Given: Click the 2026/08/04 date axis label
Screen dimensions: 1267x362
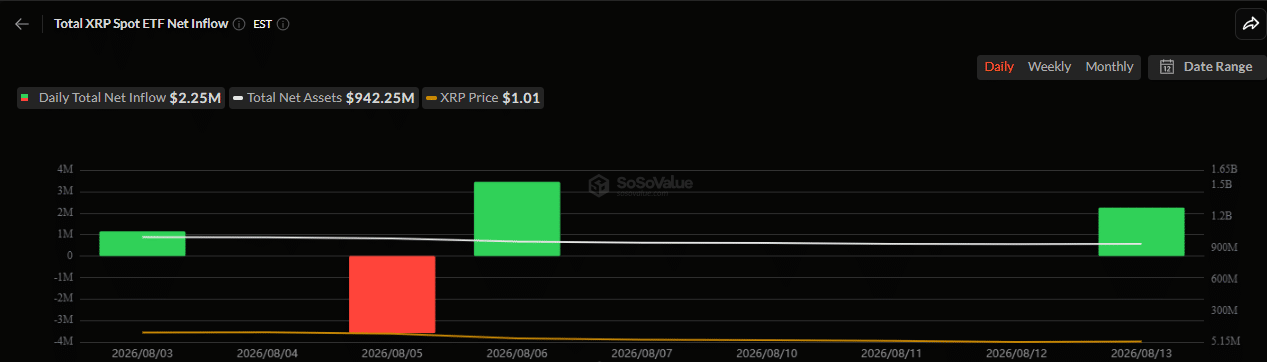Looking at the screenshot, I should (267, 353).
